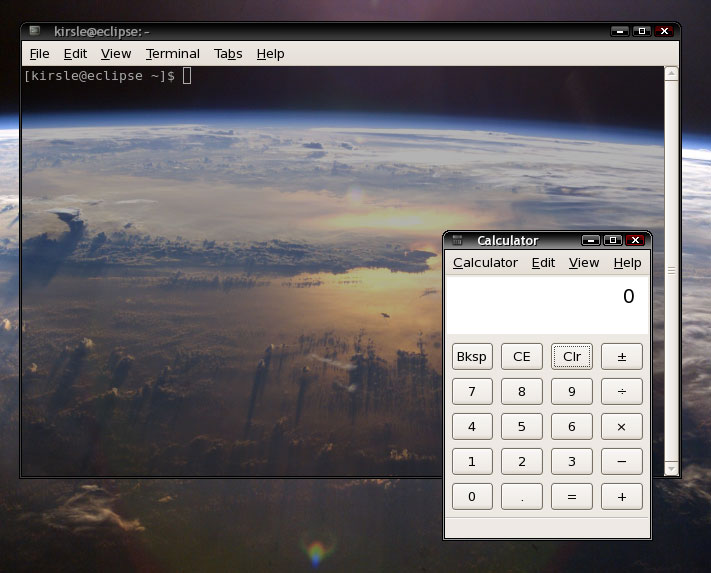Click the terminal scrollbar down arrow

[x=671, y=468]
